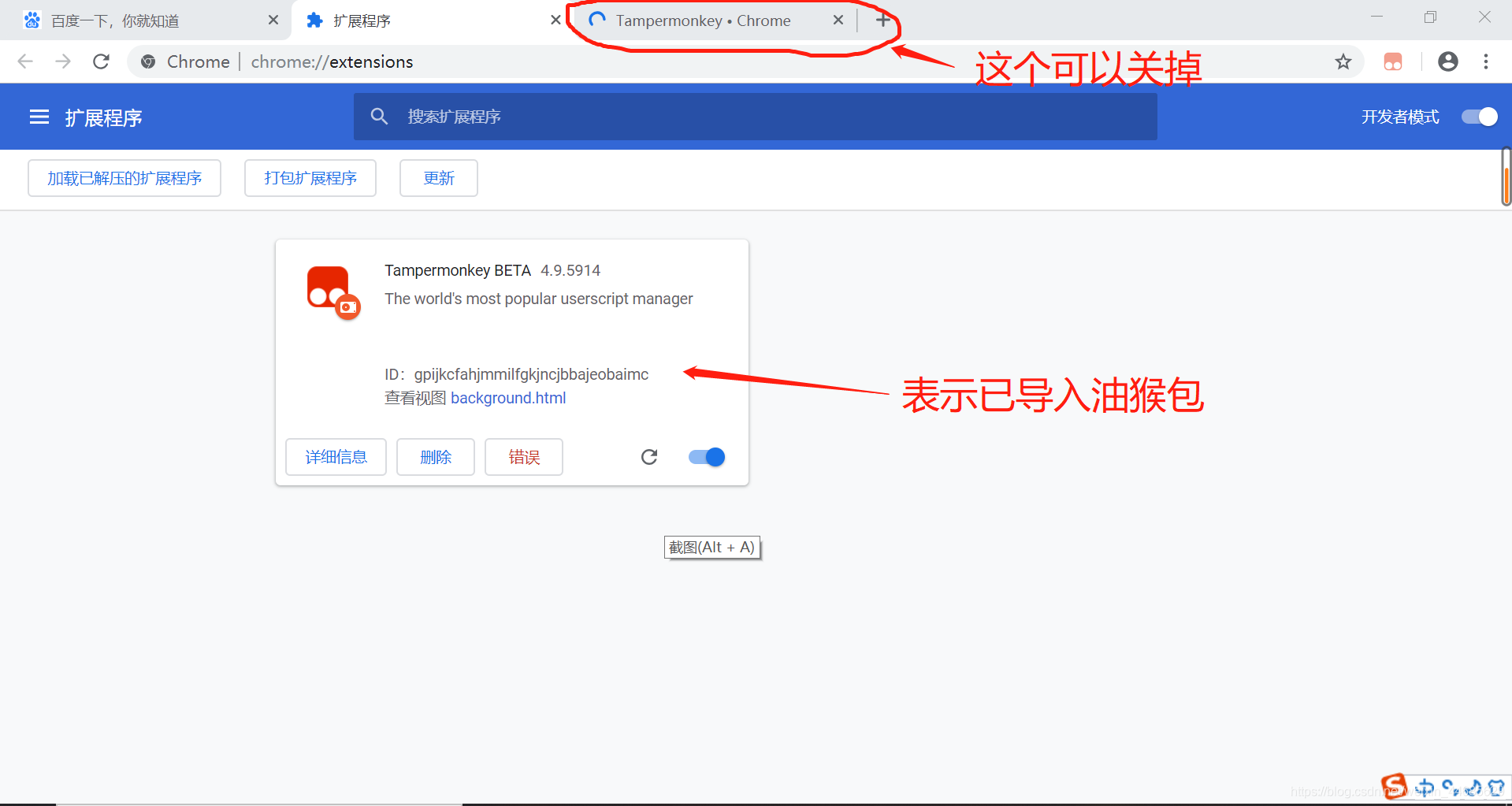This screenshot has width=1512, height=806.
Task: Close the Baidu tab
Action: coord(273,20)
